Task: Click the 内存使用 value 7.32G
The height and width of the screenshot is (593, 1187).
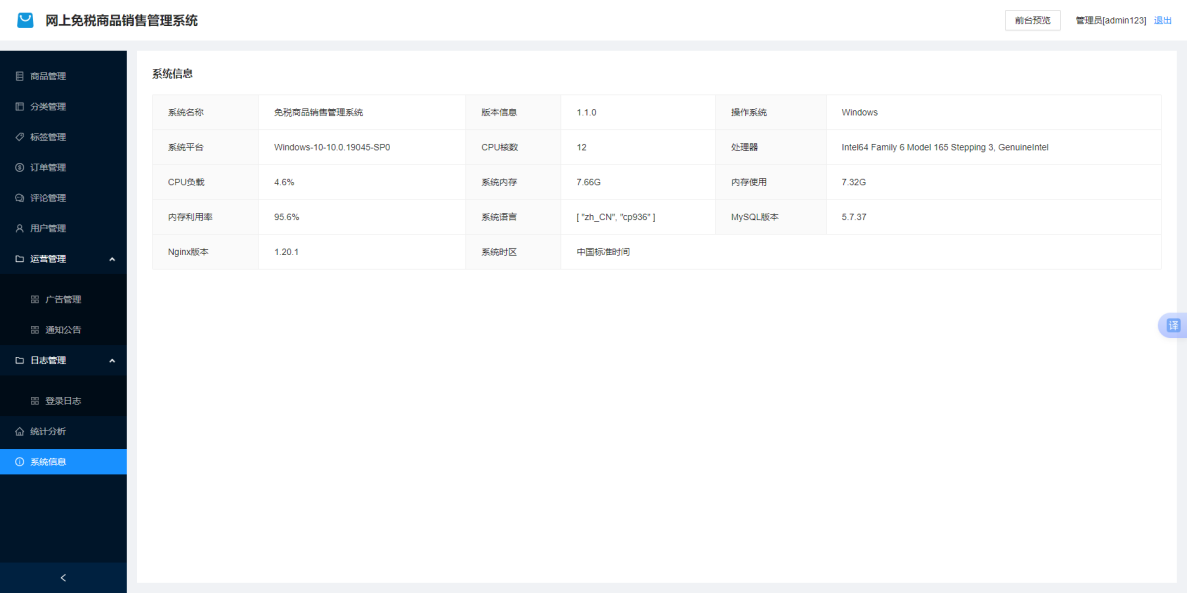Action: (x=853, y=182)
